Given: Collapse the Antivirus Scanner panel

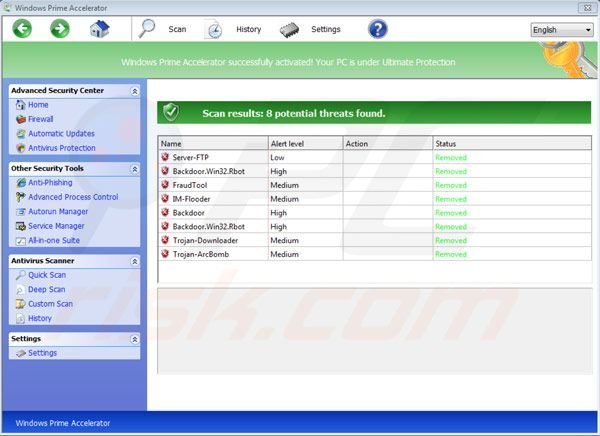Looking at the screenshot, I should (135, 261).
